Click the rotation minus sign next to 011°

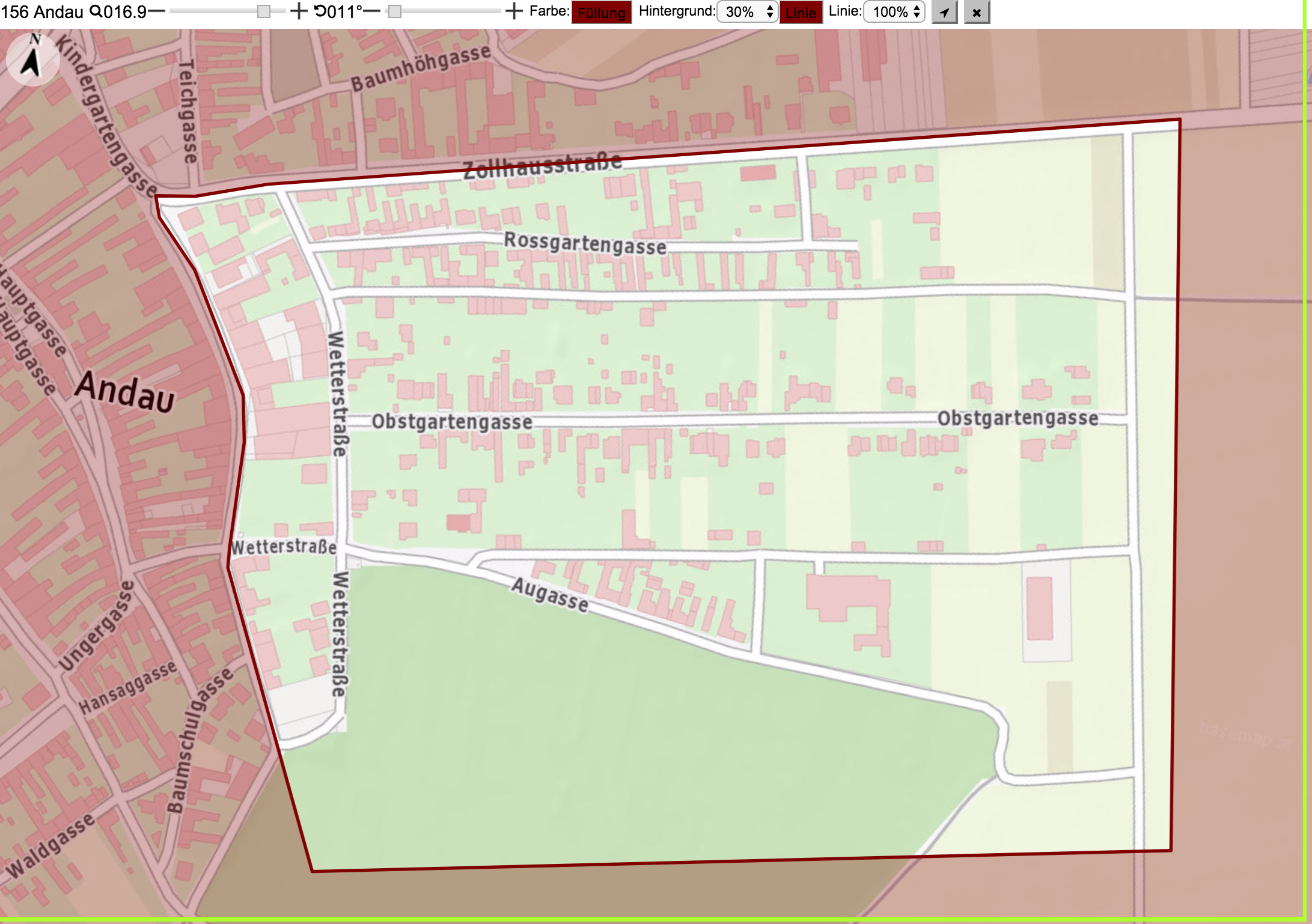pos(372,11)
